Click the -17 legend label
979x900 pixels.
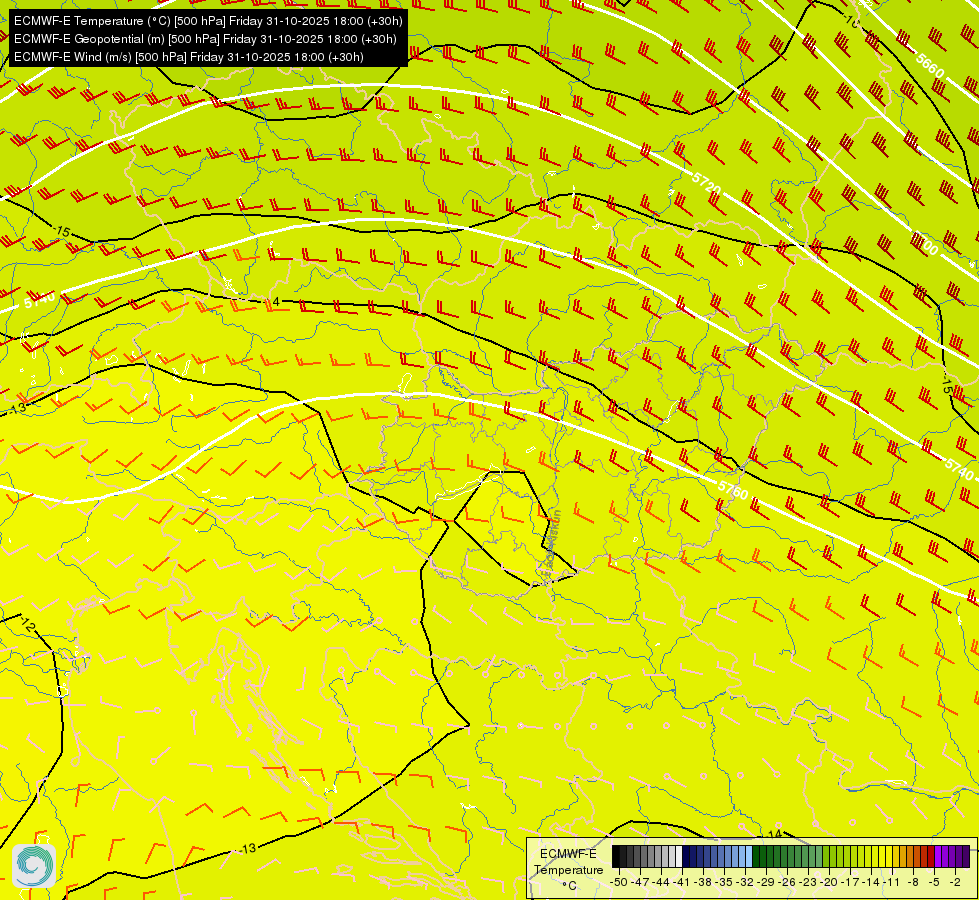(850, 882)
